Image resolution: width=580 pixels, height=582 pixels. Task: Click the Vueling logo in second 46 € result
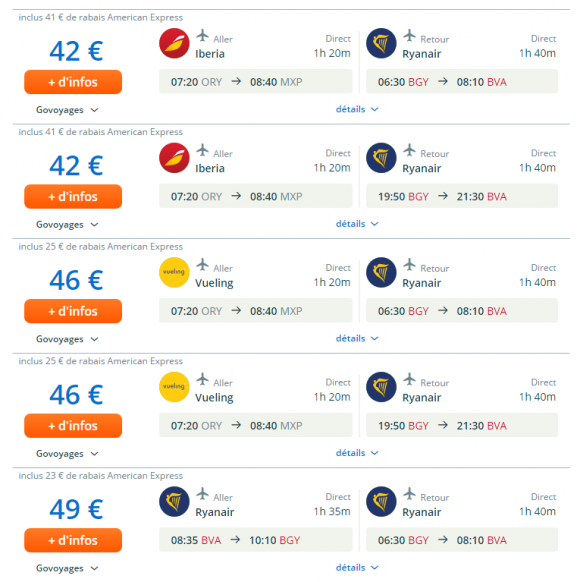174,387
